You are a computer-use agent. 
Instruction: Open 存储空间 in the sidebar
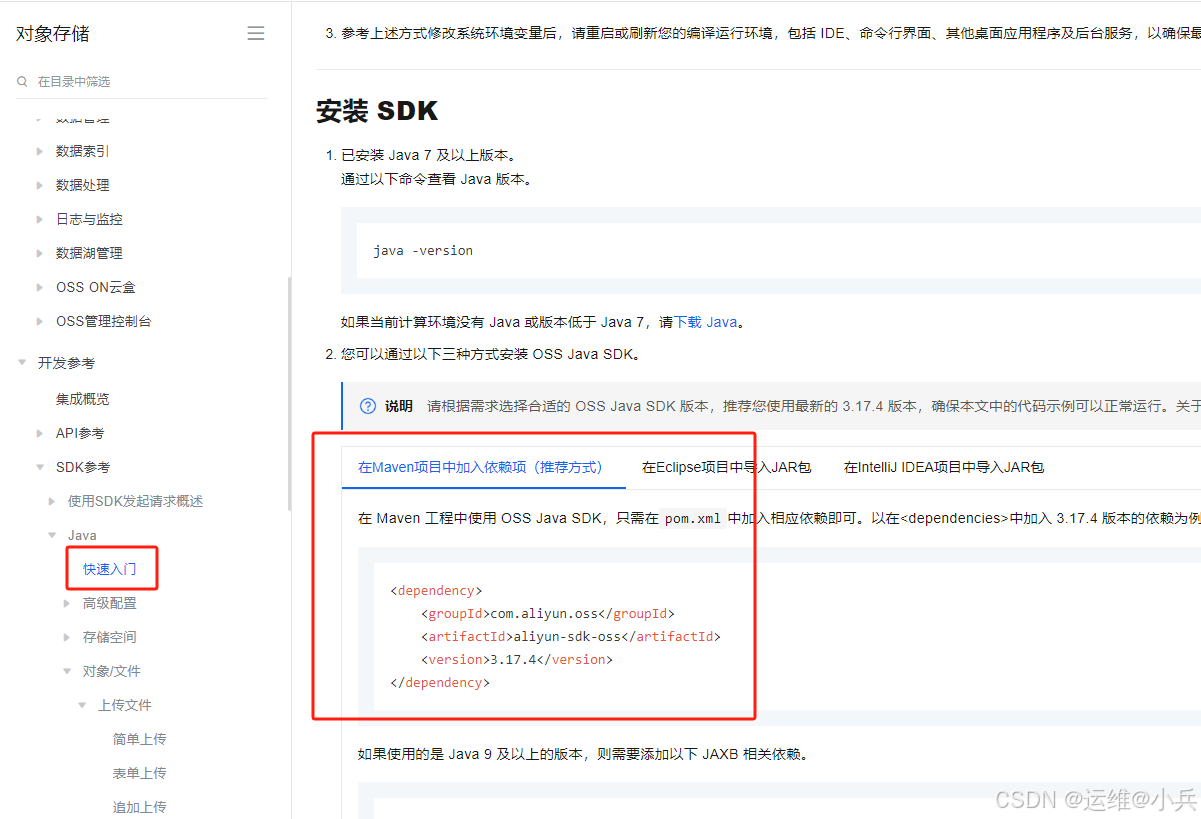tap(110, 637)
